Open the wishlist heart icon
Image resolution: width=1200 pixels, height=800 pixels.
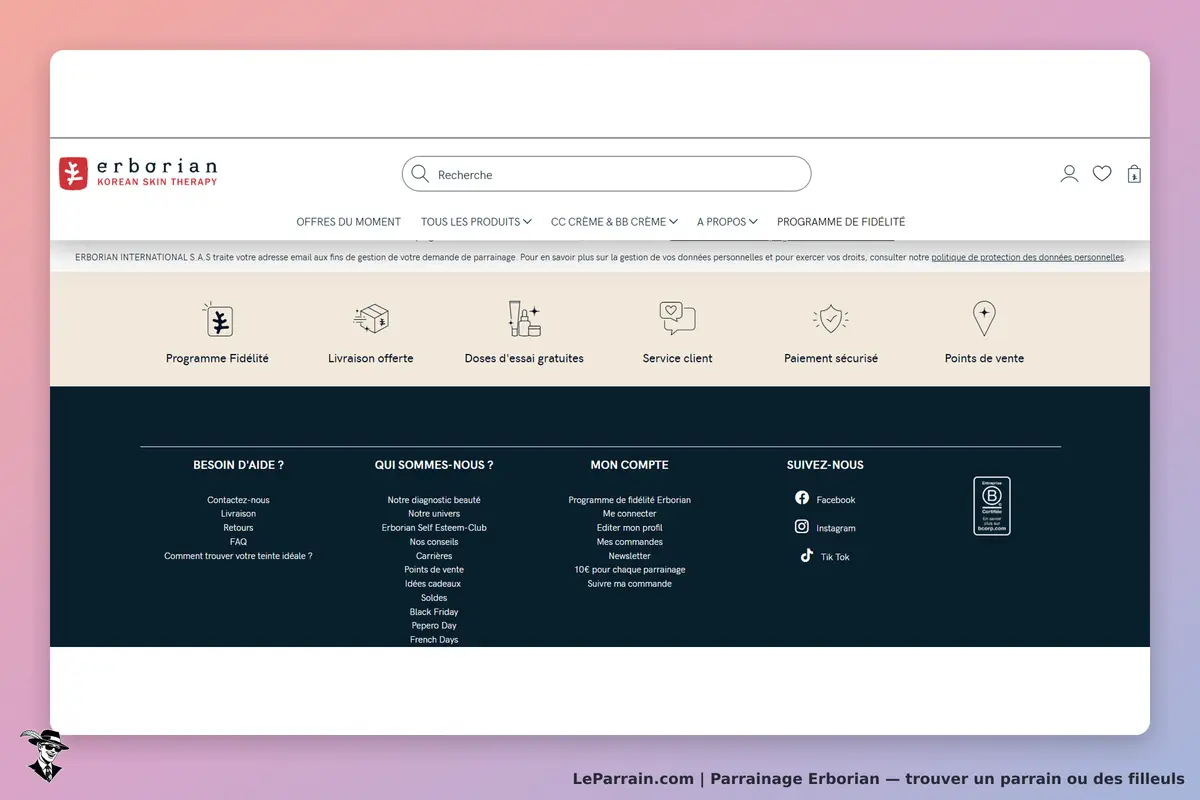(1102, 174)
